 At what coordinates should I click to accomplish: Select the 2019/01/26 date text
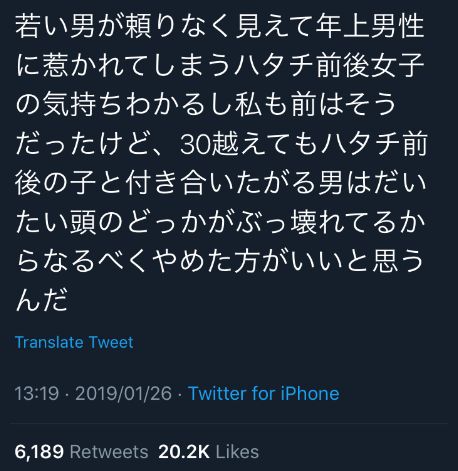pos(124,393)
